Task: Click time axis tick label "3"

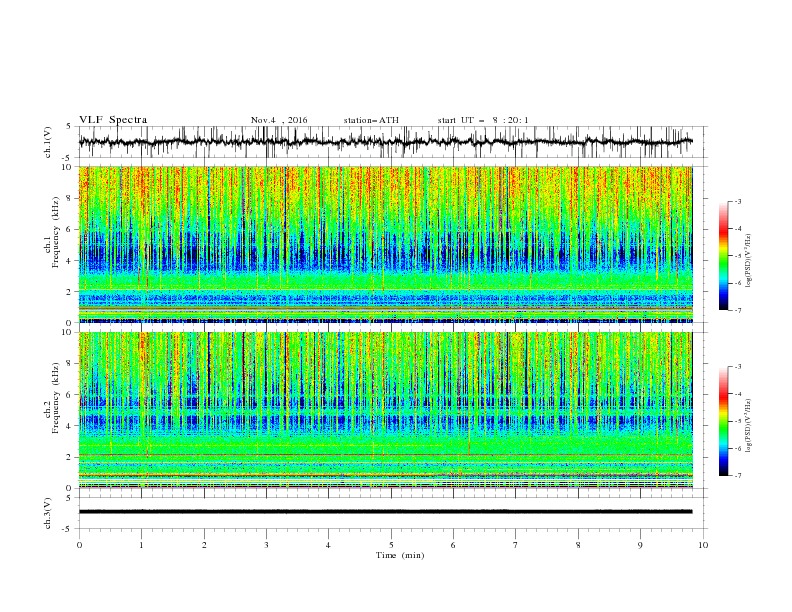Action: point(266,545)
